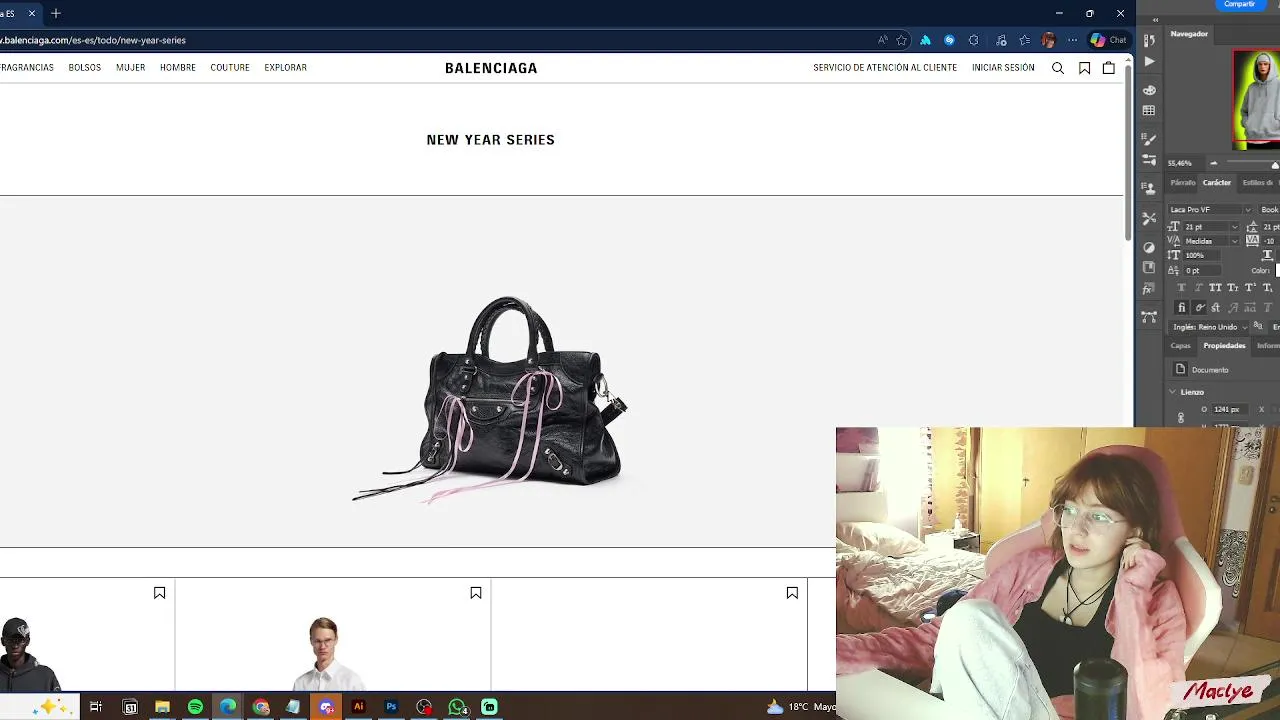The height and width of the screenshot is (720, 1280).
Task: Open the Edge profile avatar
Action: 1048,40
